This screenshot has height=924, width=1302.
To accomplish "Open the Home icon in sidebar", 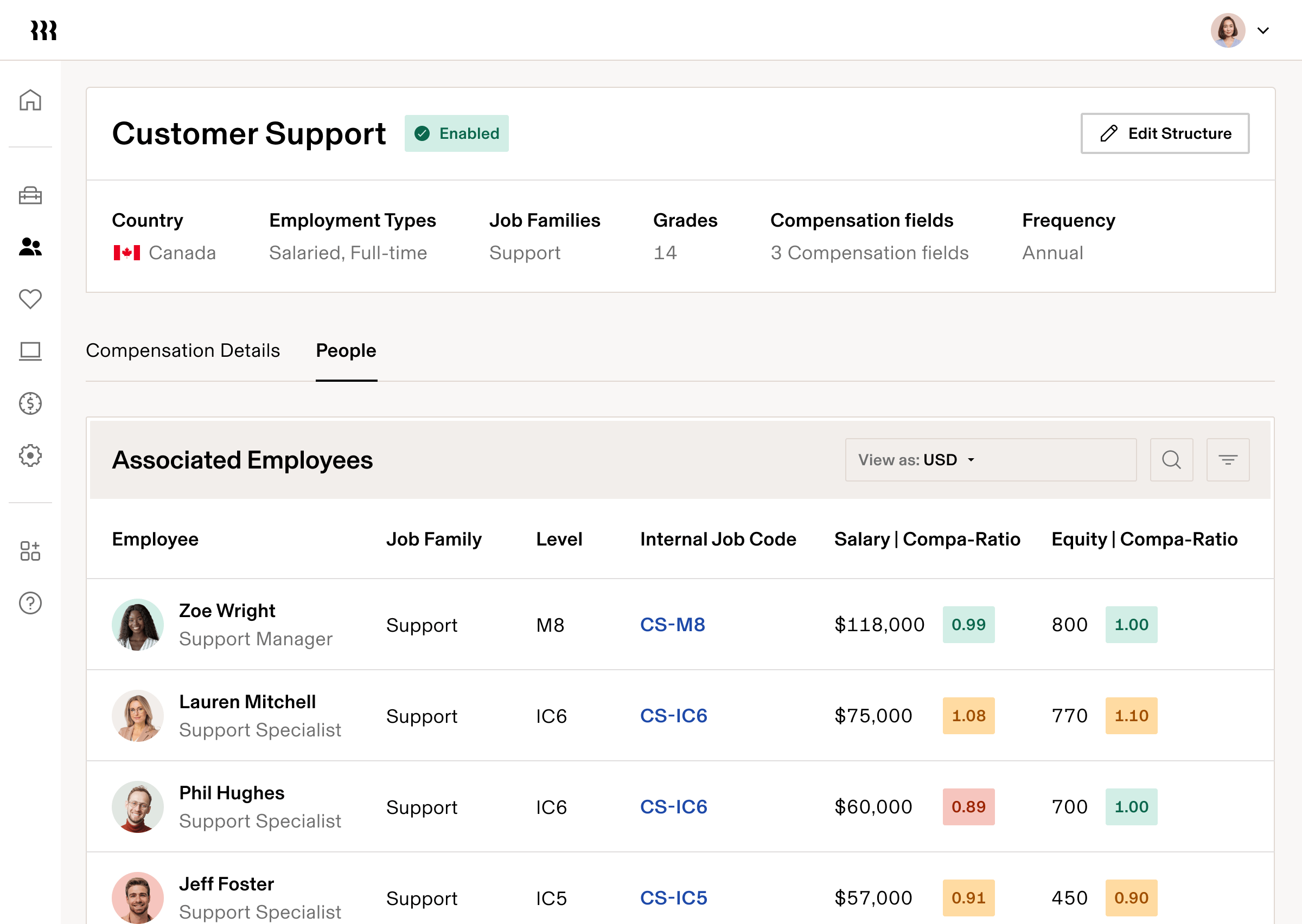I will click(30, 100).
